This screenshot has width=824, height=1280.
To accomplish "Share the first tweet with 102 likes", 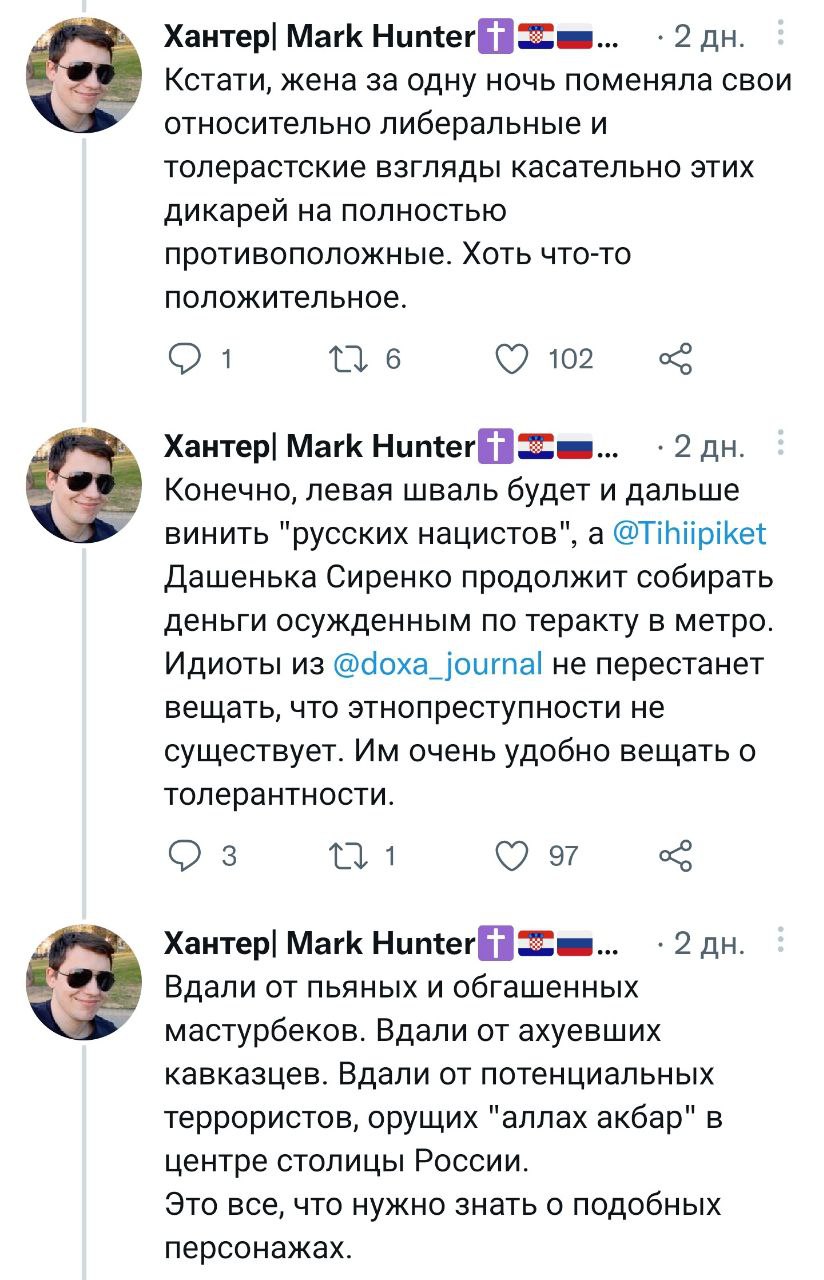I will 675,358.
